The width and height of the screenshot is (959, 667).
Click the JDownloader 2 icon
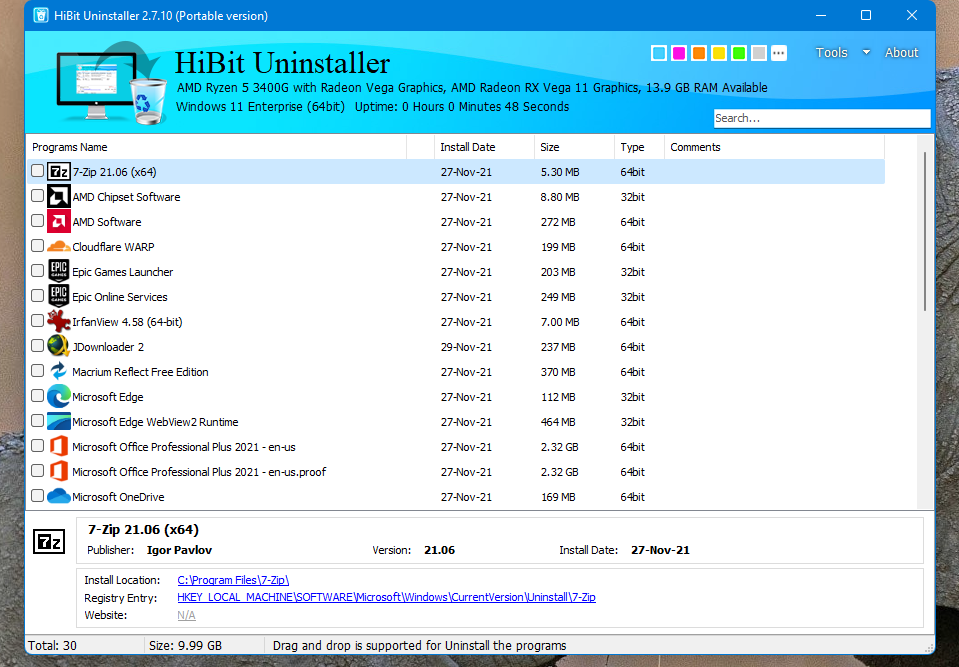click(59, 347)
